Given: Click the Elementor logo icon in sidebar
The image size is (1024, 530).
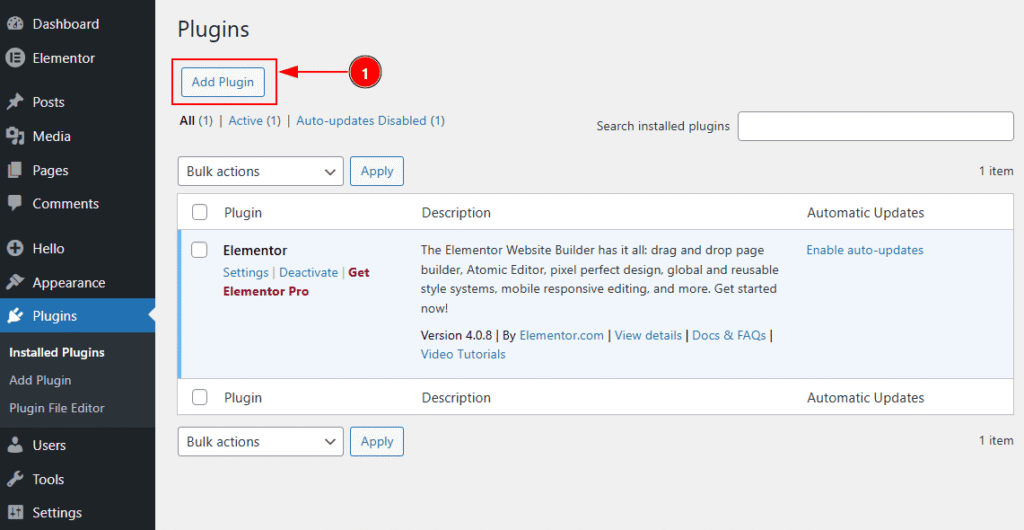Looking at the screenshot, I should (x=14, y=57).
